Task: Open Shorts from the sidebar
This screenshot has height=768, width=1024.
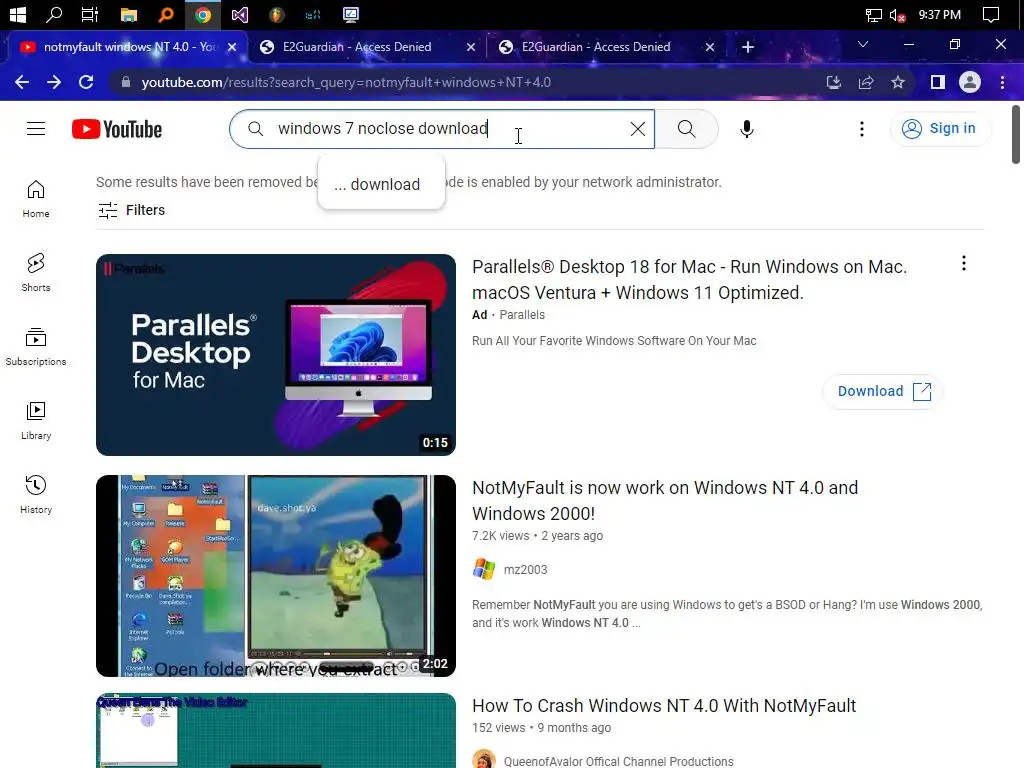Action: pos(36,272)
